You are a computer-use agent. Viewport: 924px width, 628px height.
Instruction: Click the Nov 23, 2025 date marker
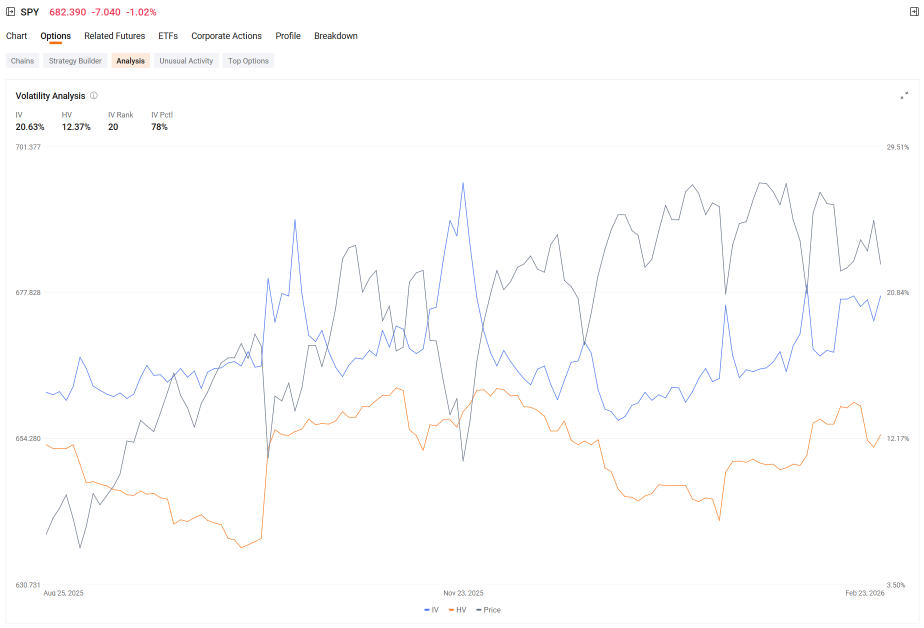pos(463,593)
